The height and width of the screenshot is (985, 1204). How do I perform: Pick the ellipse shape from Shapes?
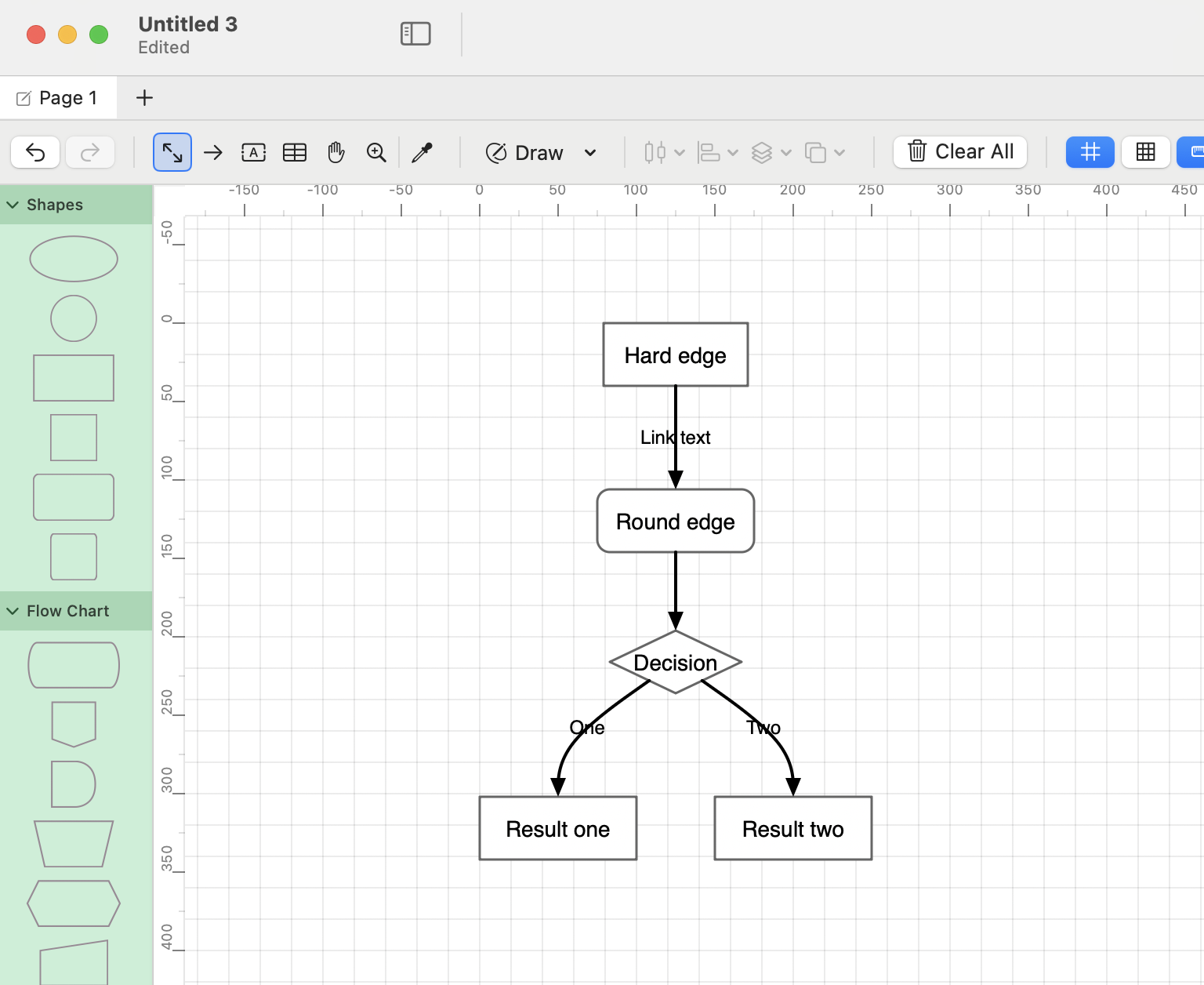[x=74, y=259]
